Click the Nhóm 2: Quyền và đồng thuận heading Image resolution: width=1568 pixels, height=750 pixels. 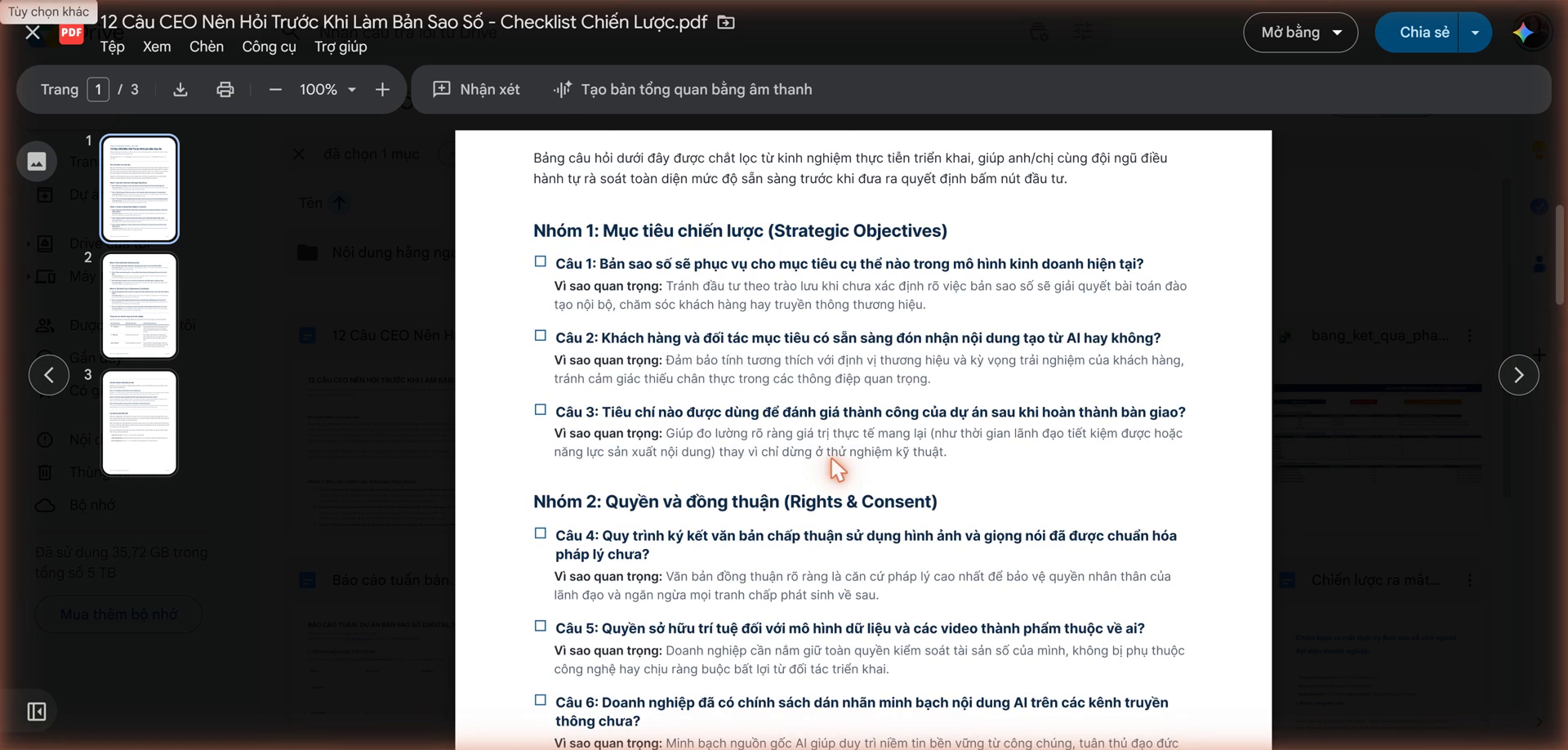tap(735, 502)
